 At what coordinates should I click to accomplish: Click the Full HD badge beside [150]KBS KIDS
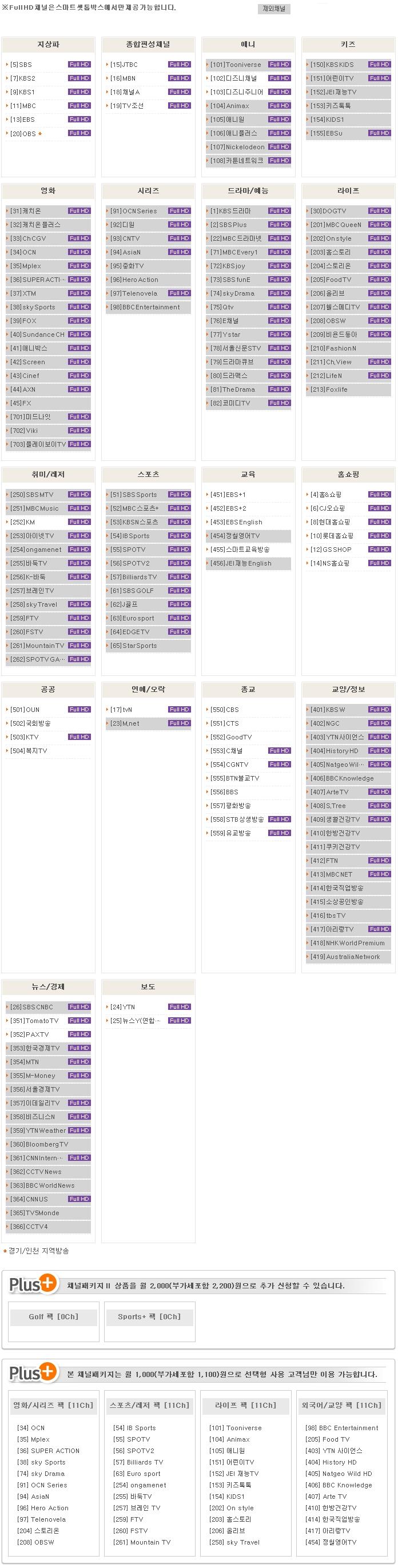click(379, 65)
